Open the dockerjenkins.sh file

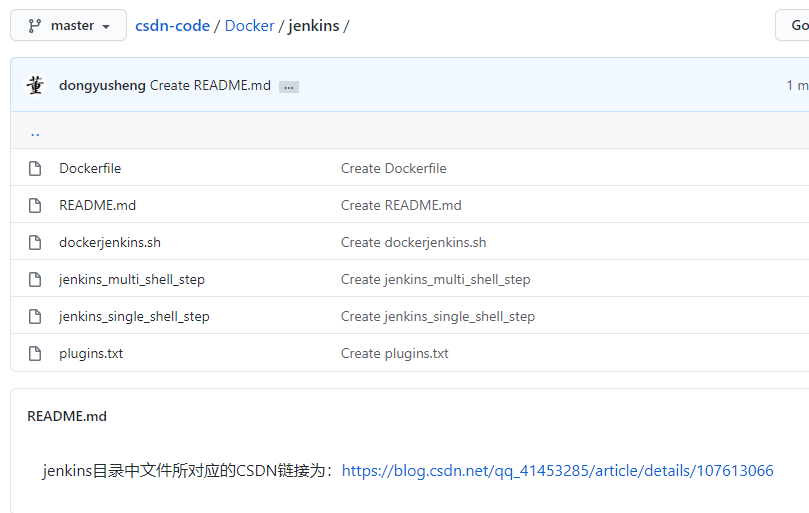pyautogui.click(x=110, y=243)
